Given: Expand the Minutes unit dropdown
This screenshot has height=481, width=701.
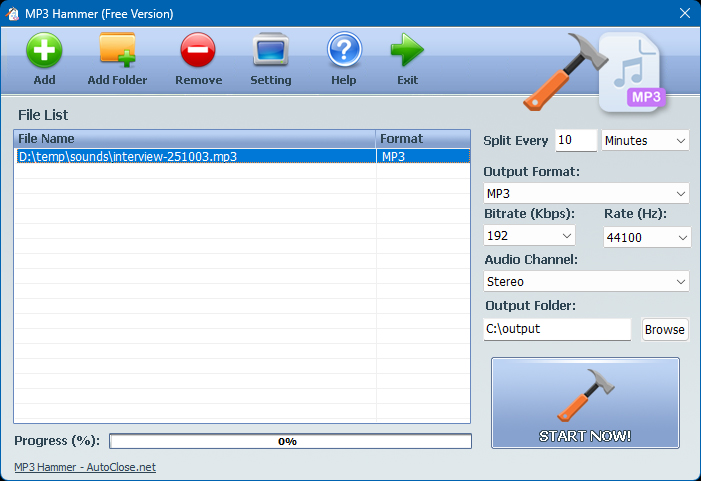Looking at the screenshot, I should click(x=646, y=141).
